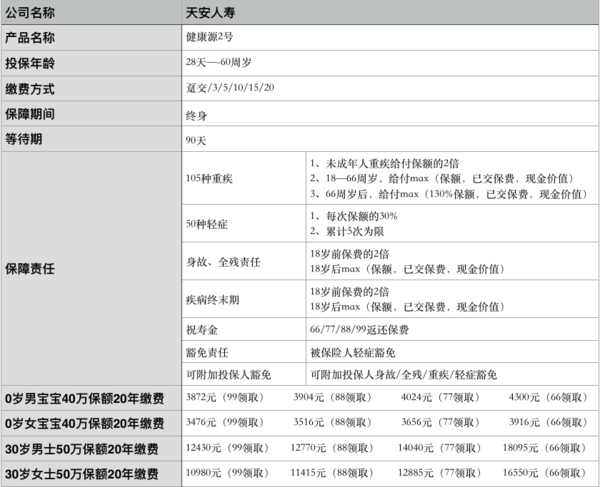The width and height of the screenshot is (600, 487).
Task: Select premium '4024元（77领取）'
Action: (x=441, y=397)
